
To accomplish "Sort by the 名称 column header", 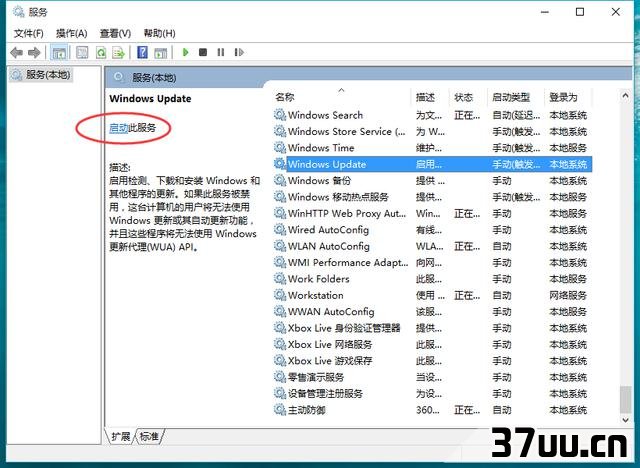I will coord(285,97).
